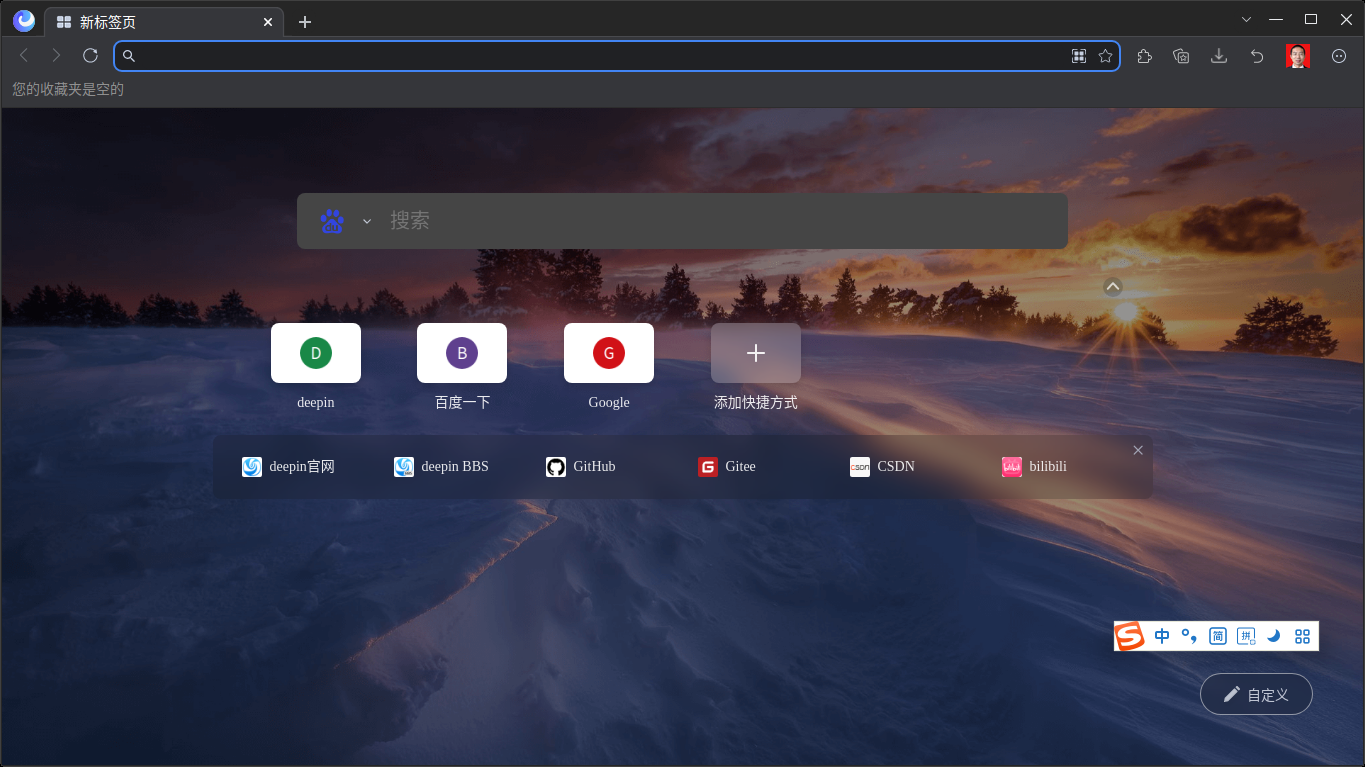Open the browser main menu icon
This screenshot has height=767, width=1365.
coord(1339,56)
